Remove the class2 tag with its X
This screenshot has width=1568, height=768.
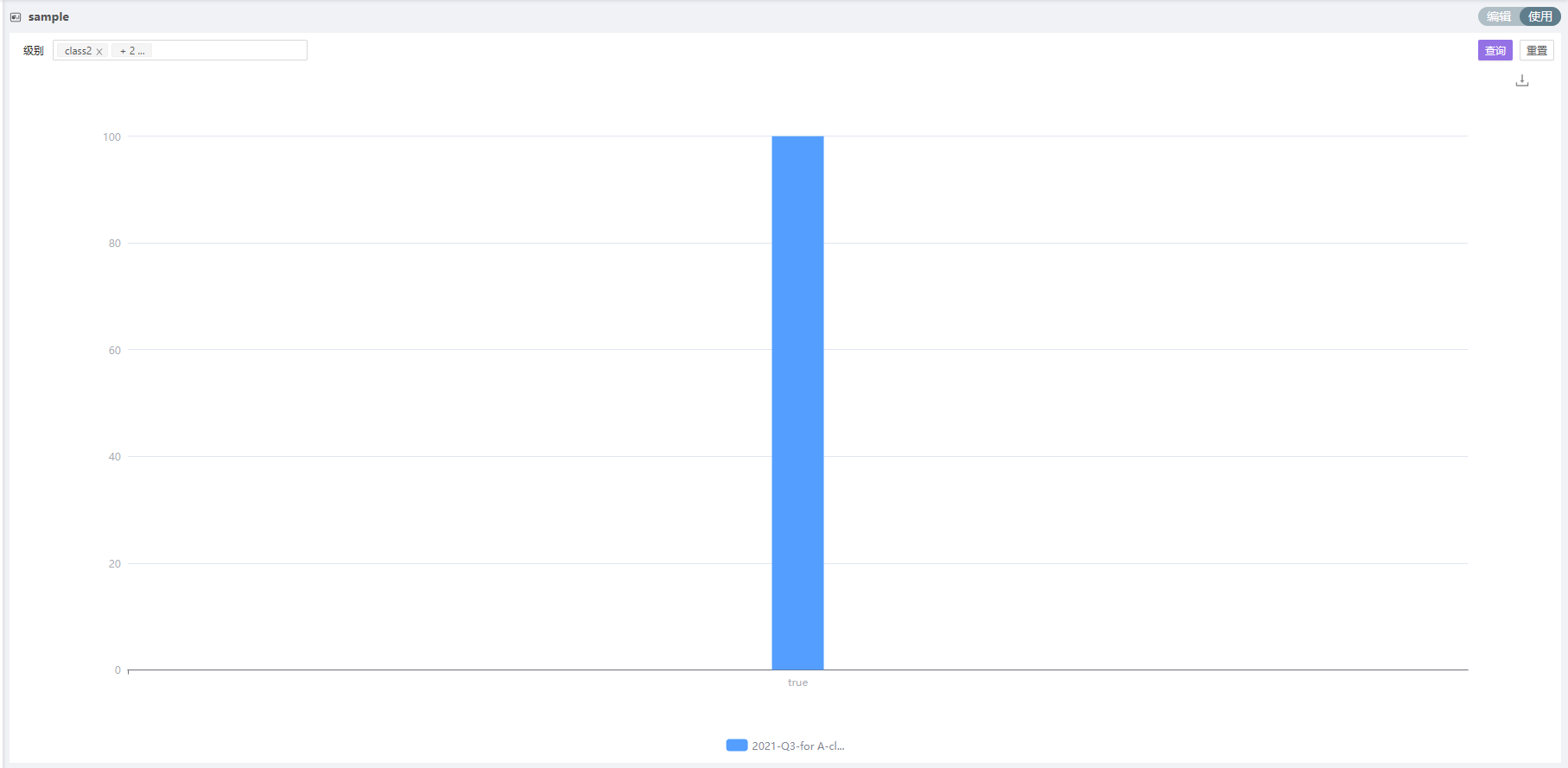tap(99, 52)
